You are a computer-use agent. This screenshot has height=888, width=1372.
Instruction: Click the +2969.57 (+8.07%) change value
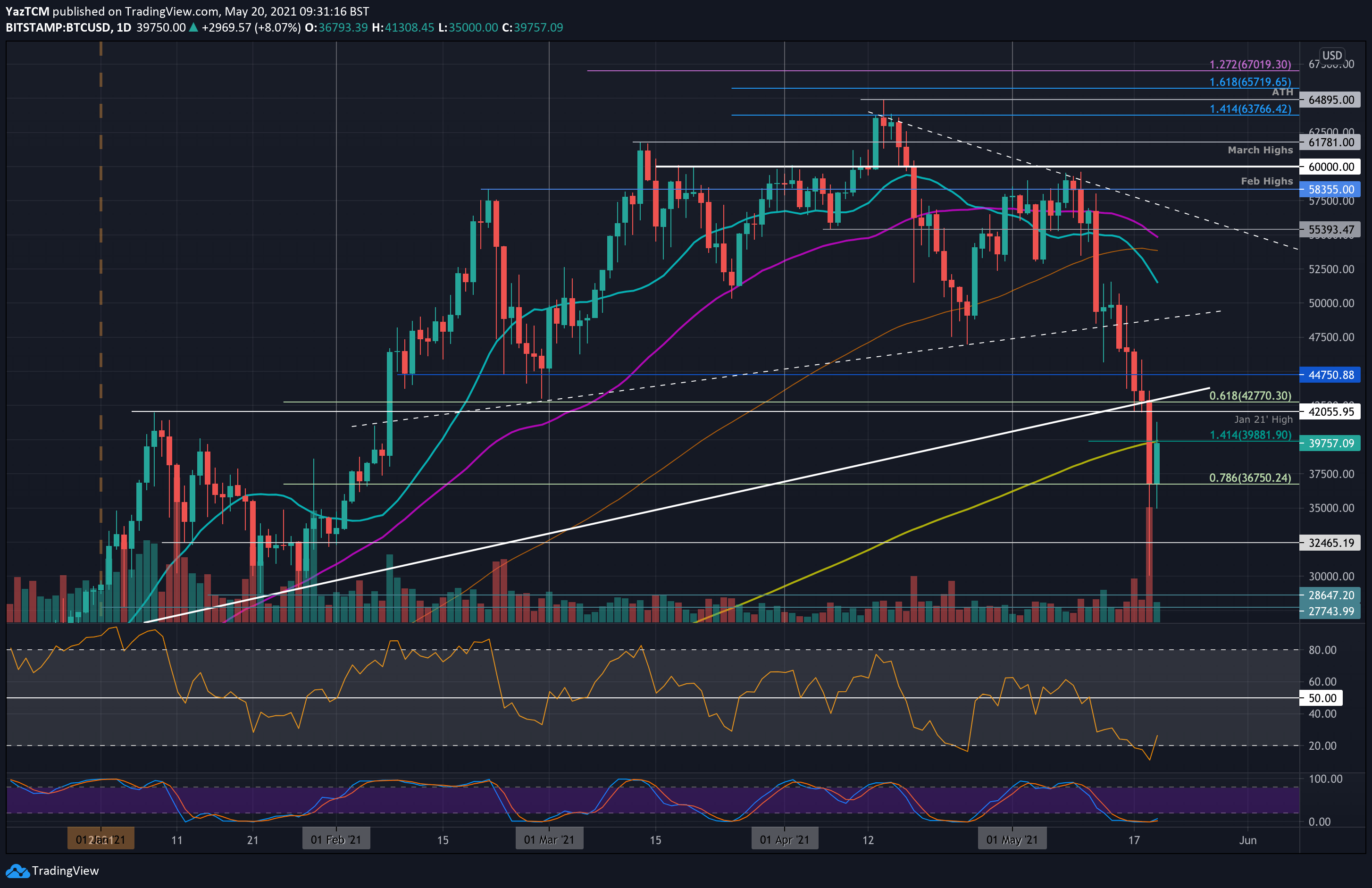[251, 28]
